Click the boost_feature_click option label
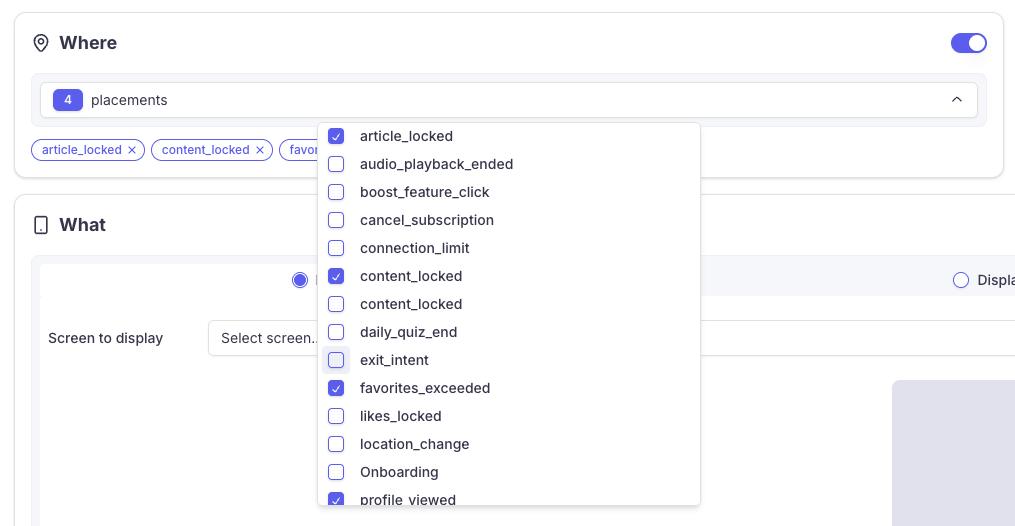 click(425, 192)
